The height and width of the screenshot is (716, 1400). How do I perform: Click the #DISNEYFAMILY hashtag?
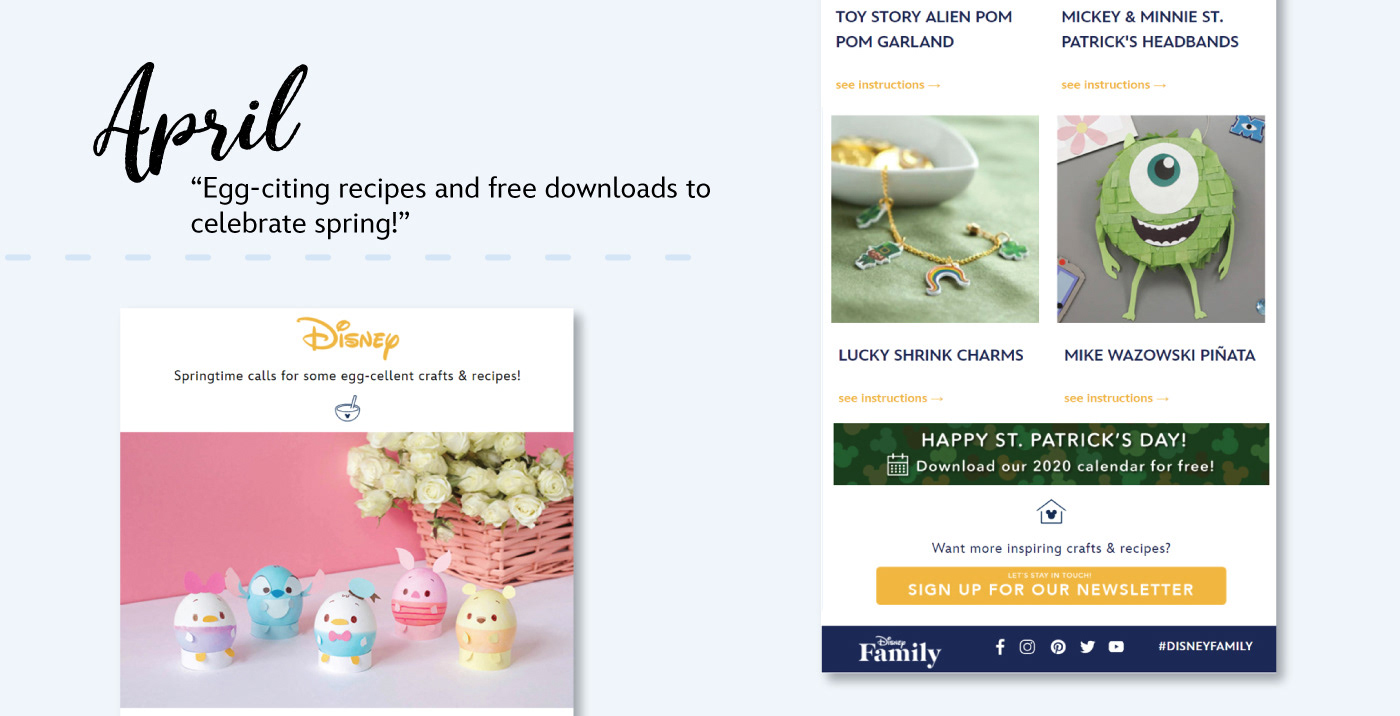(x=1205, y=646)
